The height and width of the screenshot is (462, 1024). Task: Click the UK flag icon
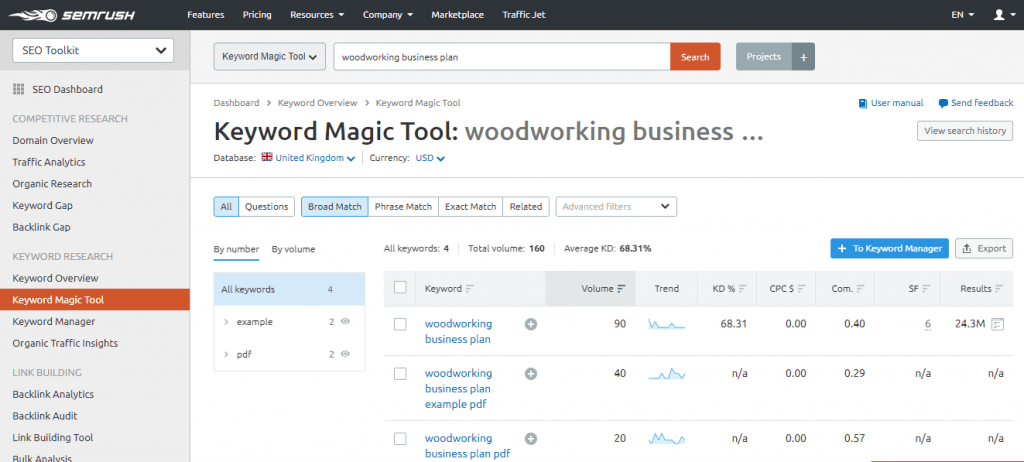pos(266,157)
